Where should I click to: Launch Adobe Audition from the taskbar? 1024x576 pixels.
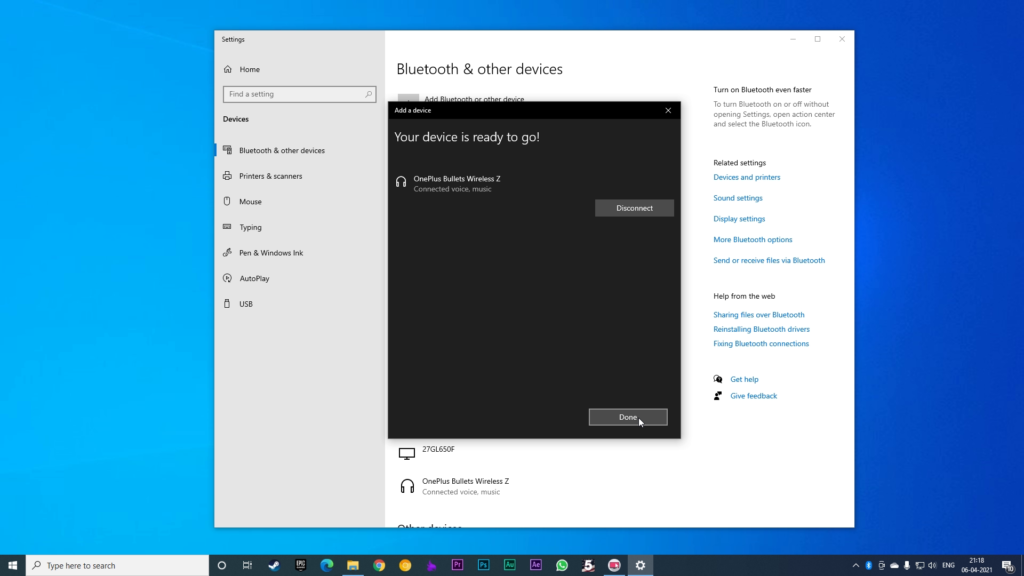click(x=509, y=565)
